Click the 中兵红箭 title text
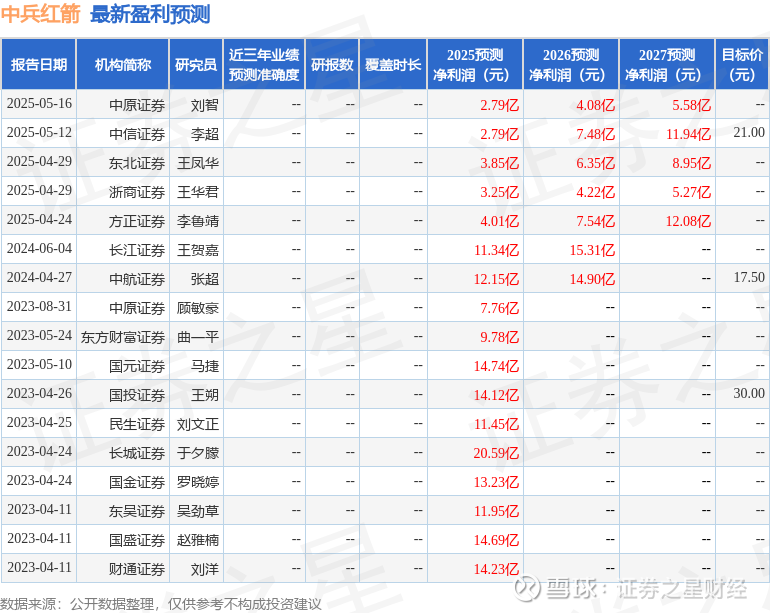770x613 pixels. coord(40,14)
